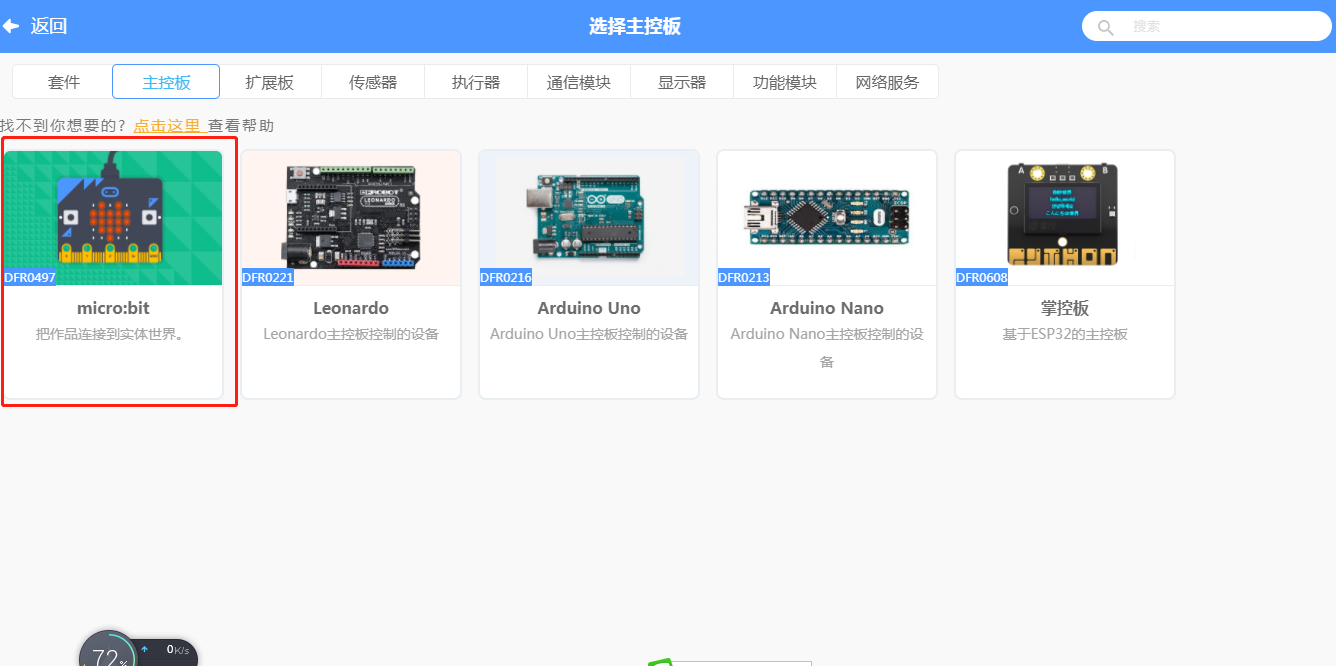The image size is (1336, 666).
Task: Open the 网络服务 tab
Action: [x=888, y=82]
